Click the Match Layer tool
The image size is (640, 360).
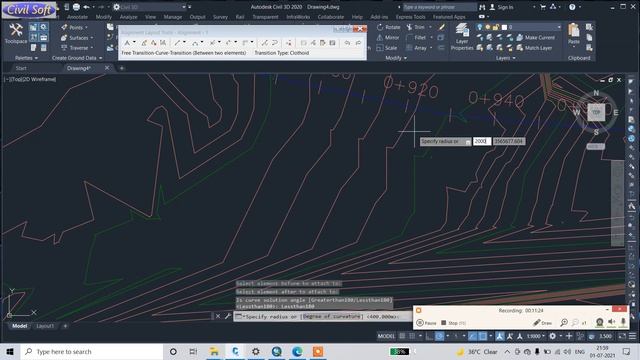tap(534, 48)
